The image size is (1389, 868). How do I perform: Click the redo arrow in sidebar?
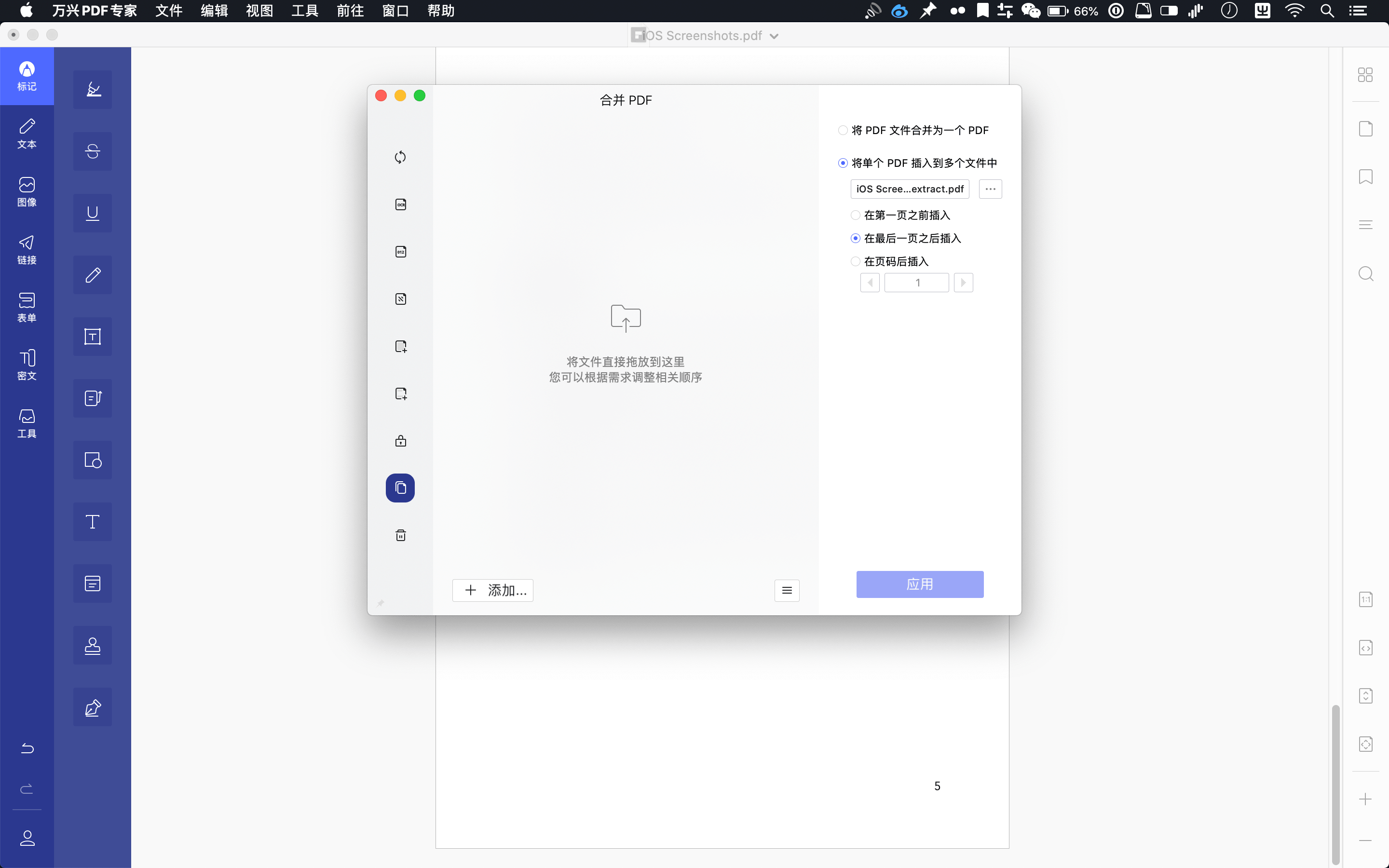[27, 789]
